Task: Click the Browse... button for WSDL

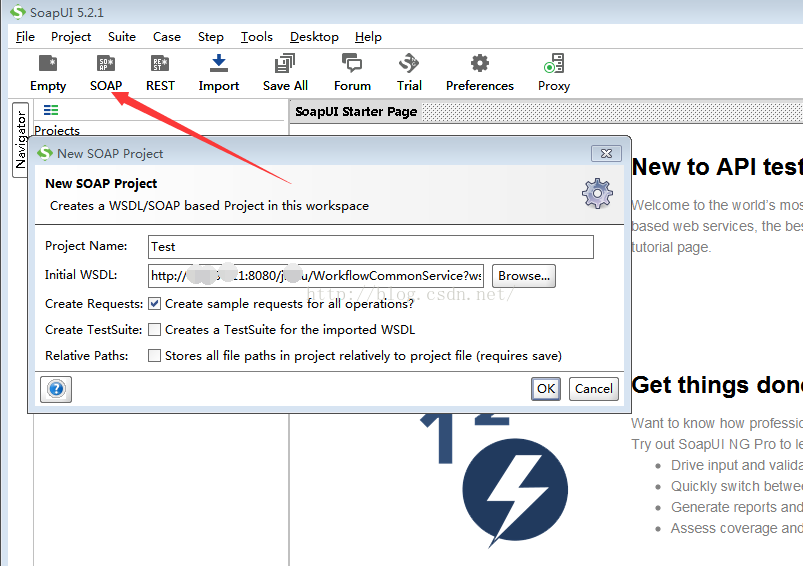Action: pyautogui.click(x=523, y=276)
